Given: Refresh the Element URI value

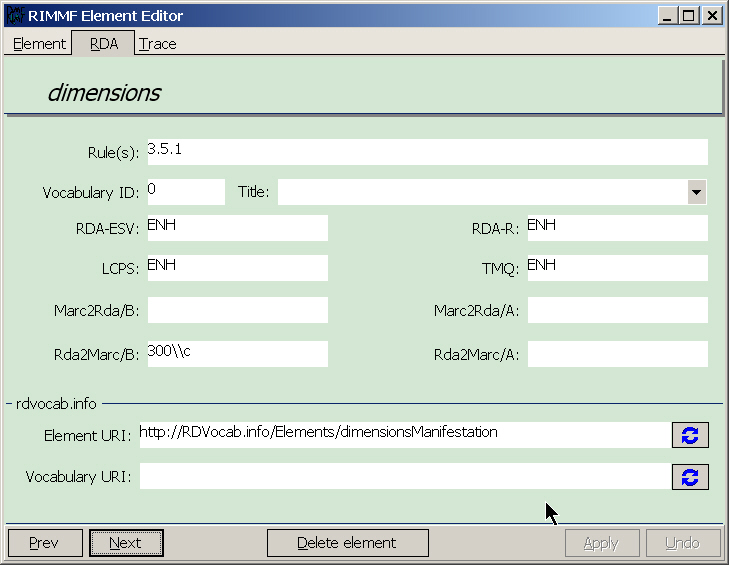Looking at the screenshot, I should (690, 435).
